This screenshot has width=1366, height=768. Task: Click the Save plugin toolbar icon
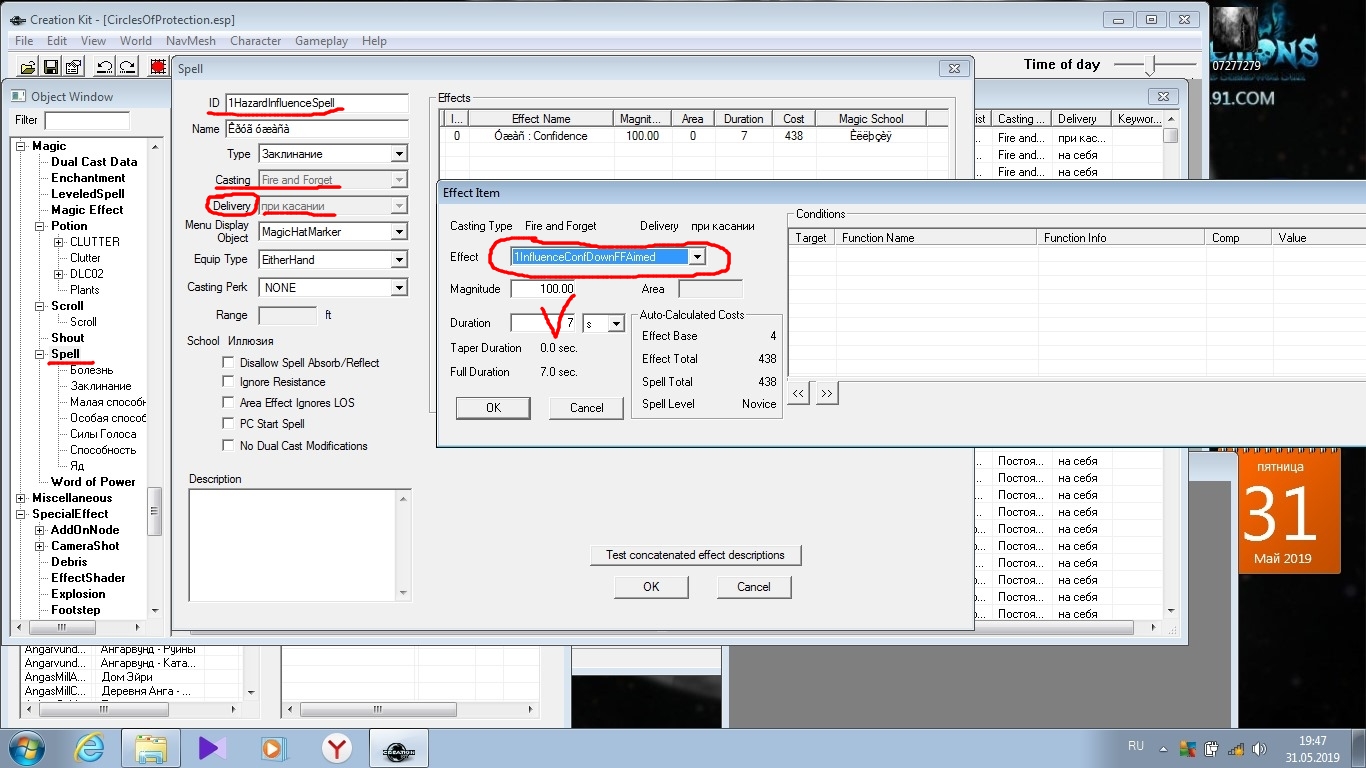50,67
